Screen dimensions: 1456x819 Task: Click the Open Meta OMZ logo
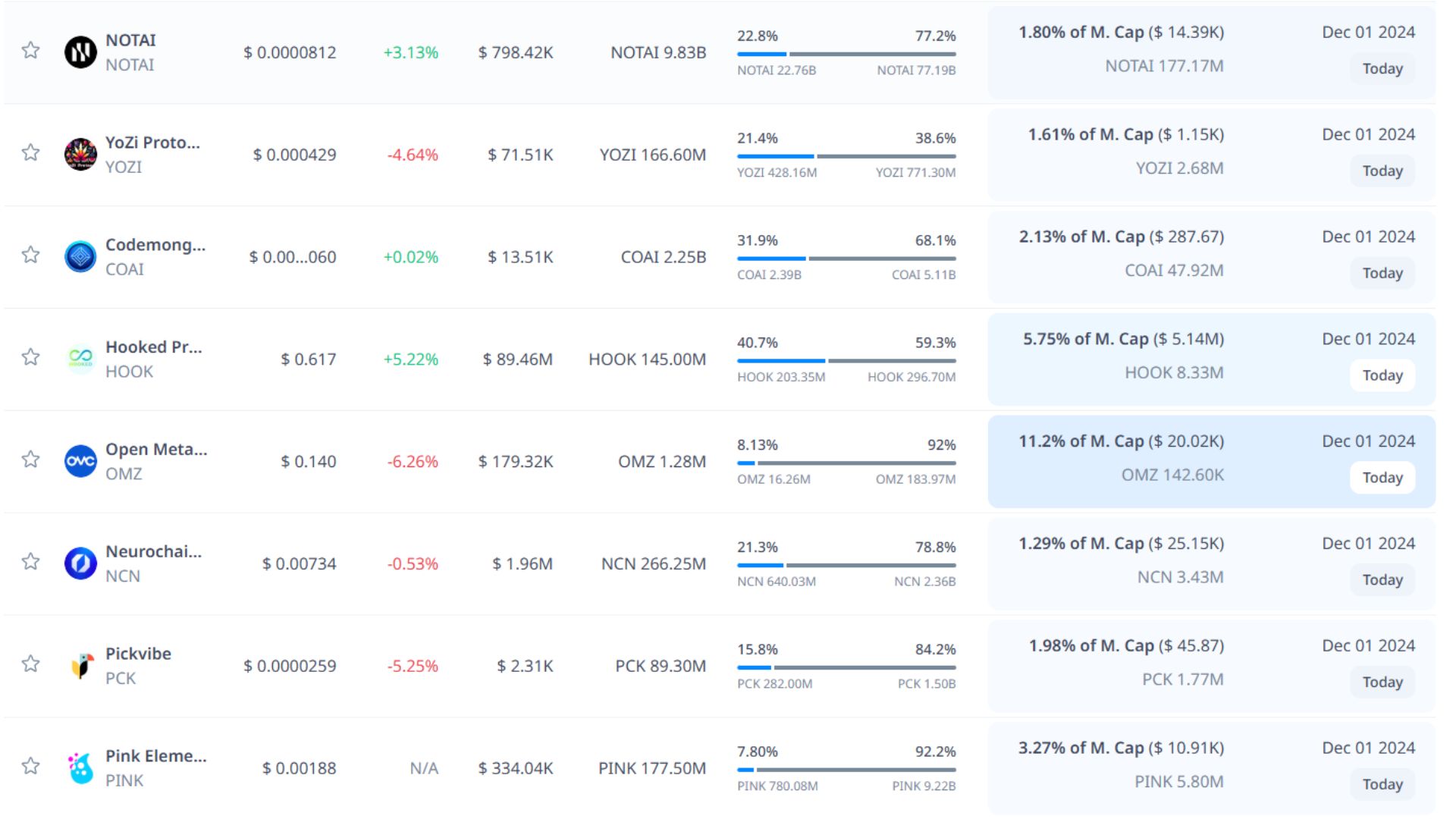coord(80,461)
